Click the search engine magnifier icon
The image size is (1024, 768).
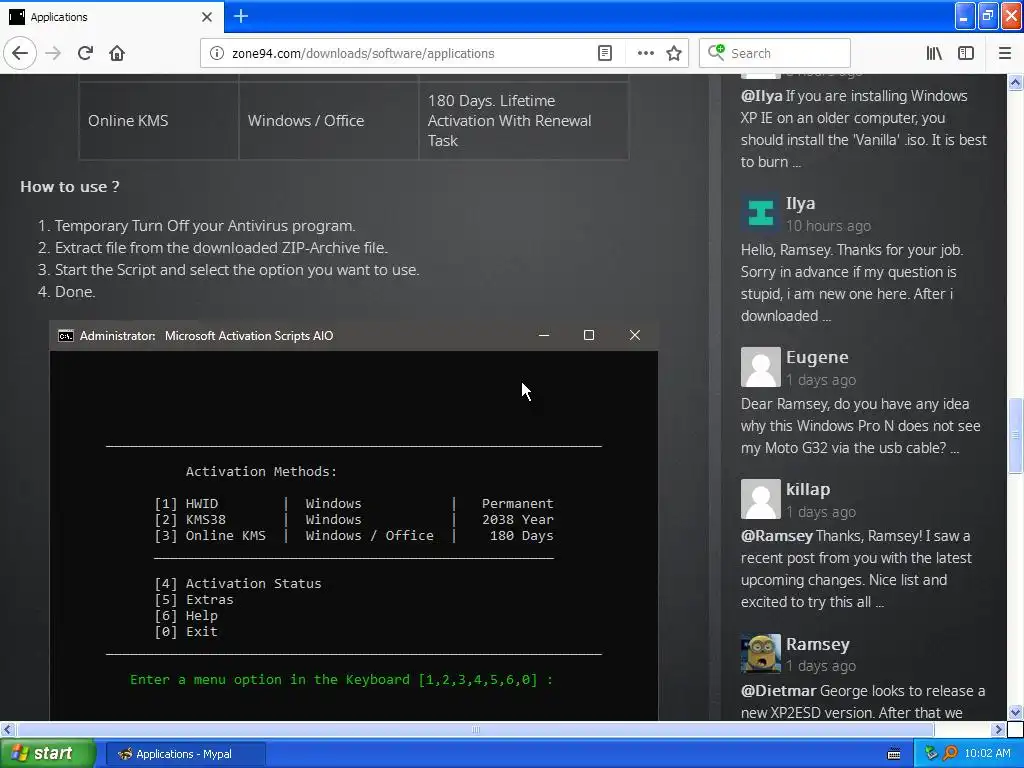[x=716, y=52]
